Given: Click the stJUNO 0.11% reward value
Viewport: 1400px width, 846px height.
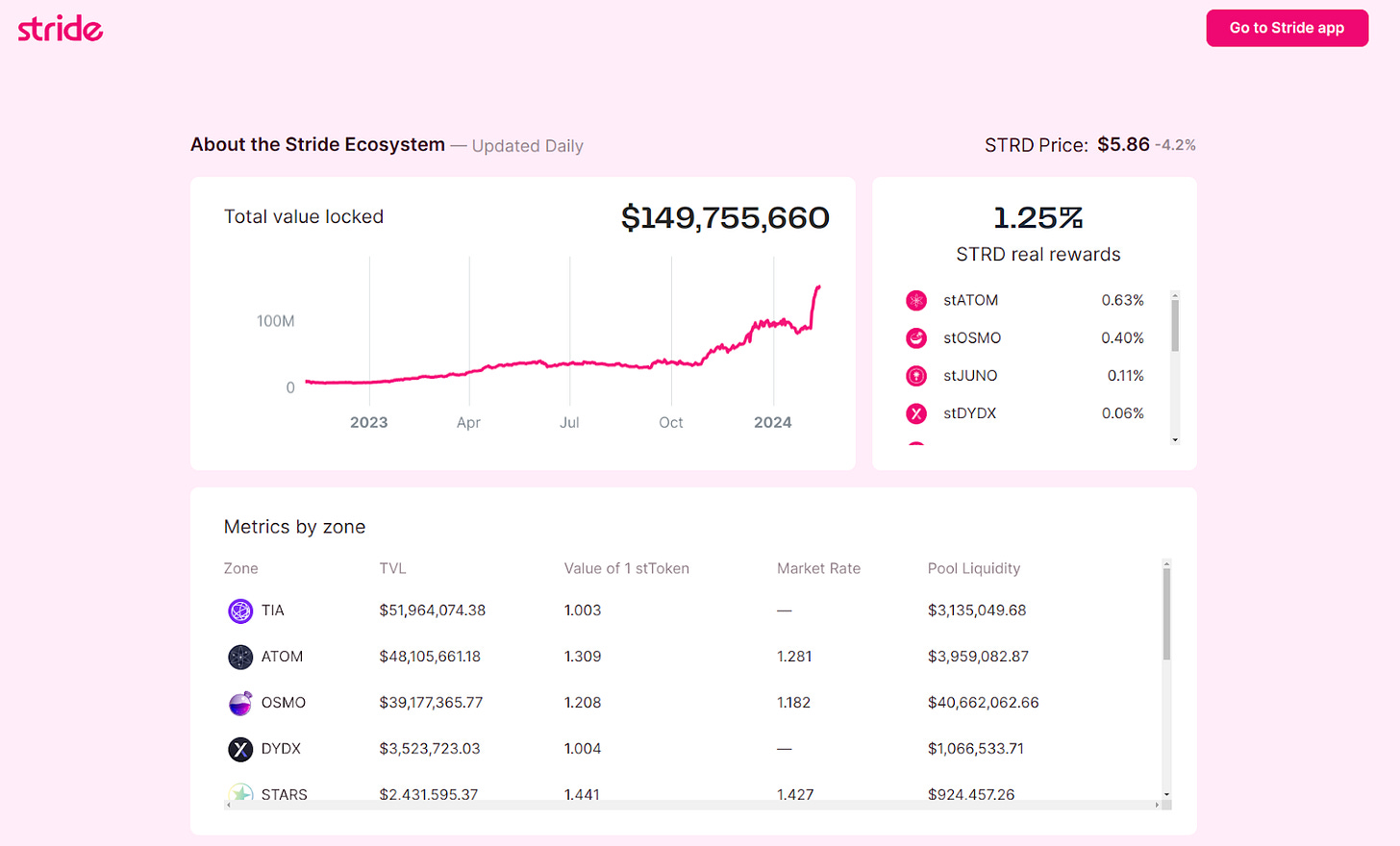Looking at the screenshot, I should click(1125, 376).
